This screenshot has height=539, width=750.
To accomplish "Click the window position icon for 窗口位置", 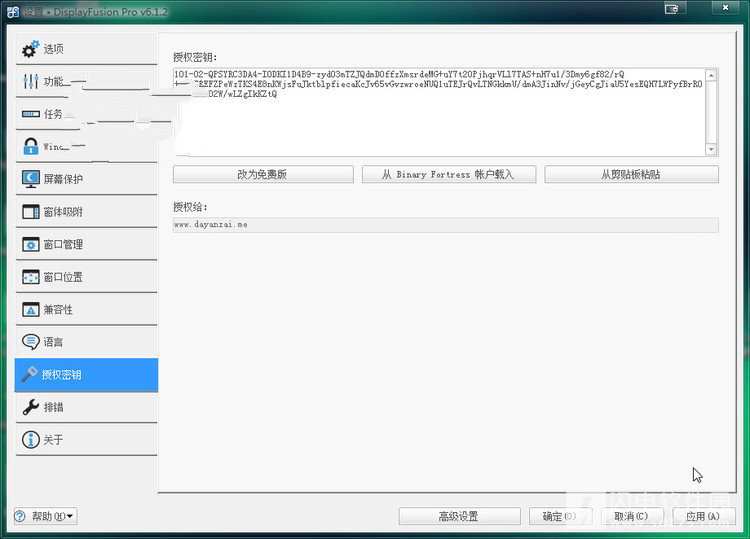I will [x=31, y=277].
